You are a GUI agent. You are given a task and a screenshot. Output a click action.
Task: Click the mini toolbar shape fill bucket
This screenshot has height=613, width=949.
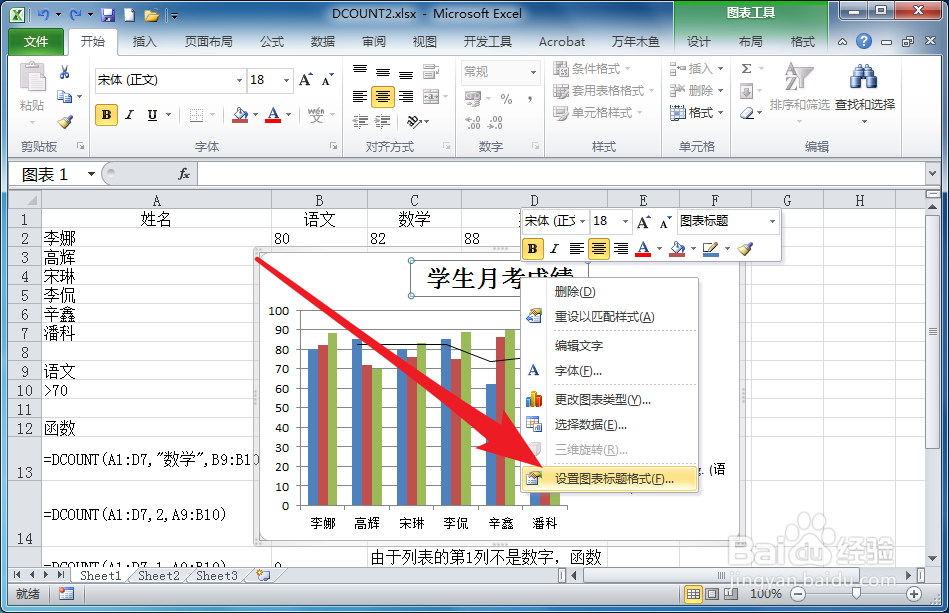pos(677,248)
